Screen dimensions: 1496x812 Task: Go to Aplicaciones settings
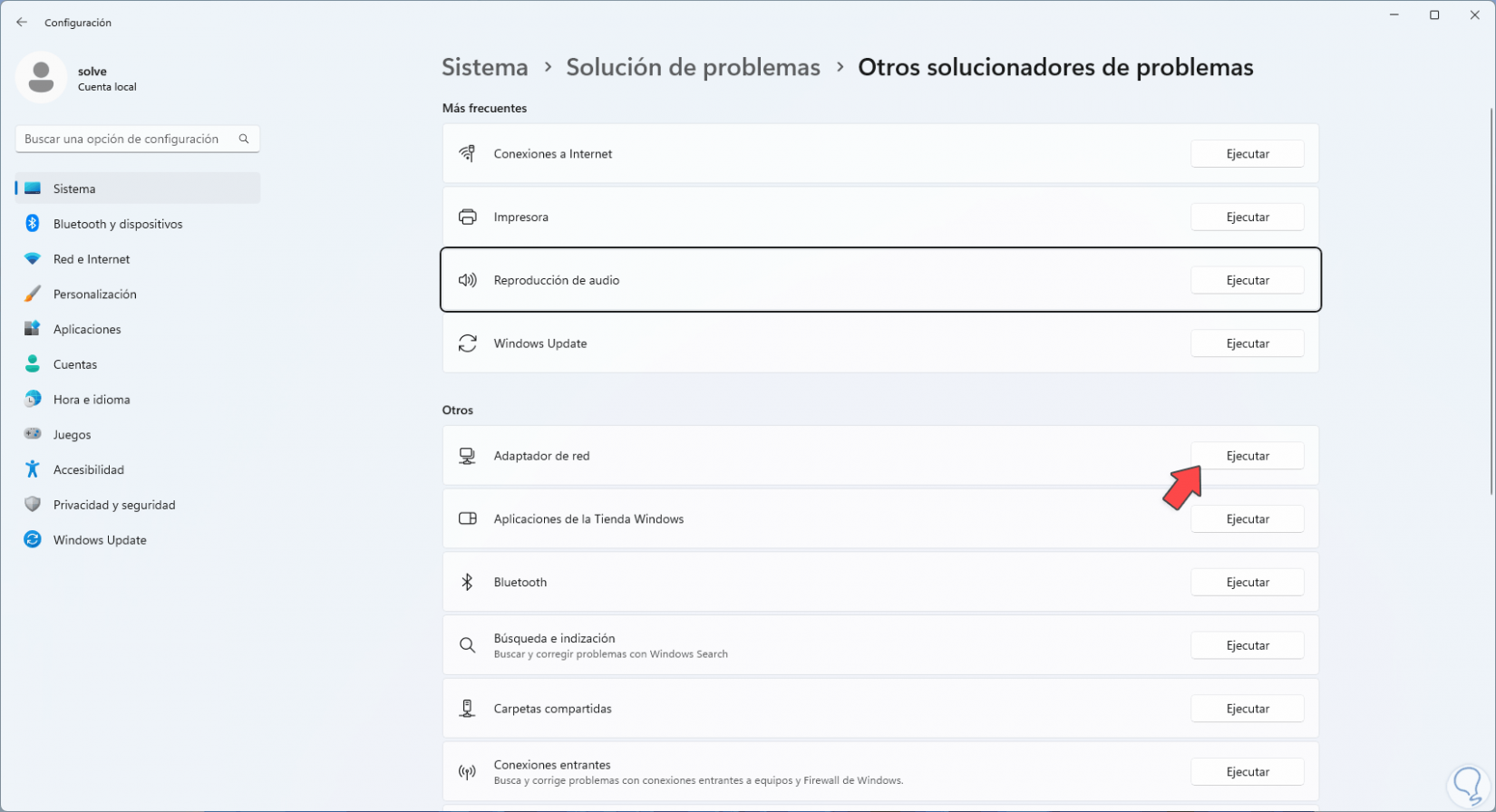[x=86, y=329]
